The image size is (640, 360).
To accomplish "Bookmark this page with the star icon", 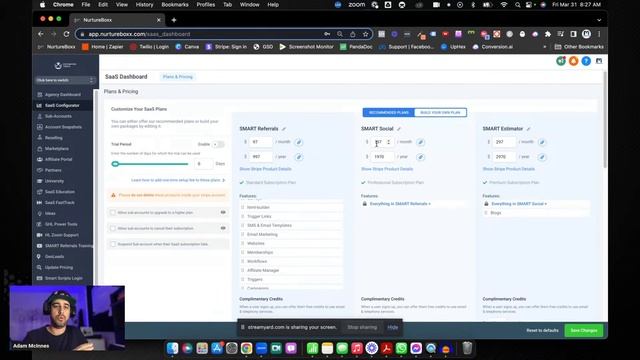I will (365, 34).
